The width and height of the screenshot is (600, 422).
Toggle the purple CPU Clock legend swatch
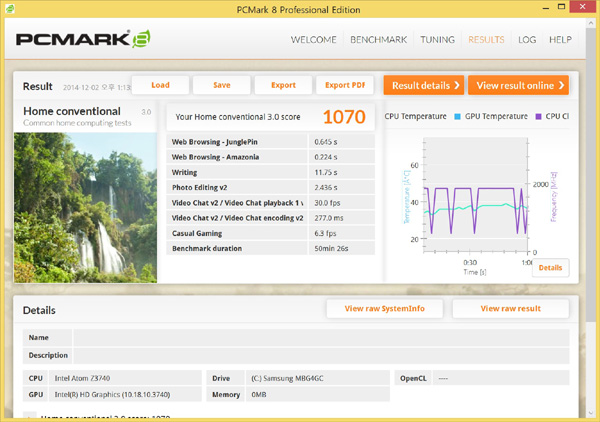coord(538,116)
